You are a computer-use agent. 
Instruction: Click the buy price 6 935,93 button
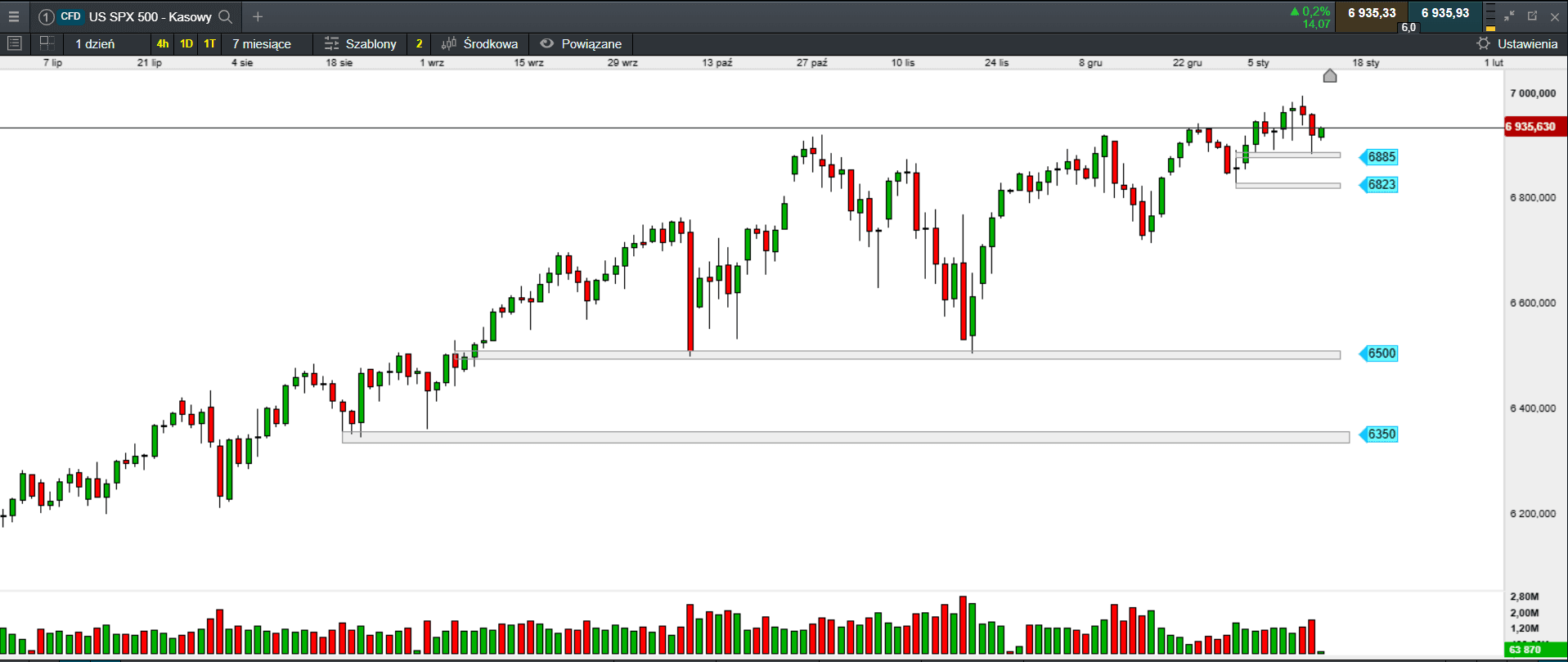coord(1445,13)
